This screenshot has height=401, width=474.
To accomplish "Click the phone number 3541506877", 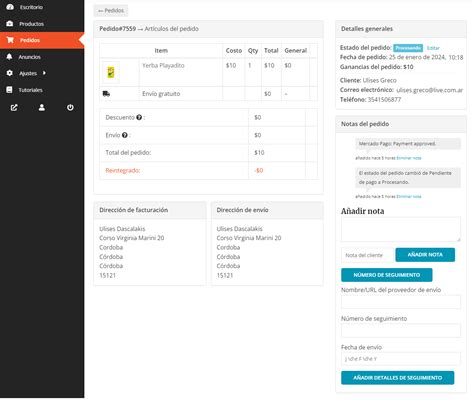I will [385, 100].
